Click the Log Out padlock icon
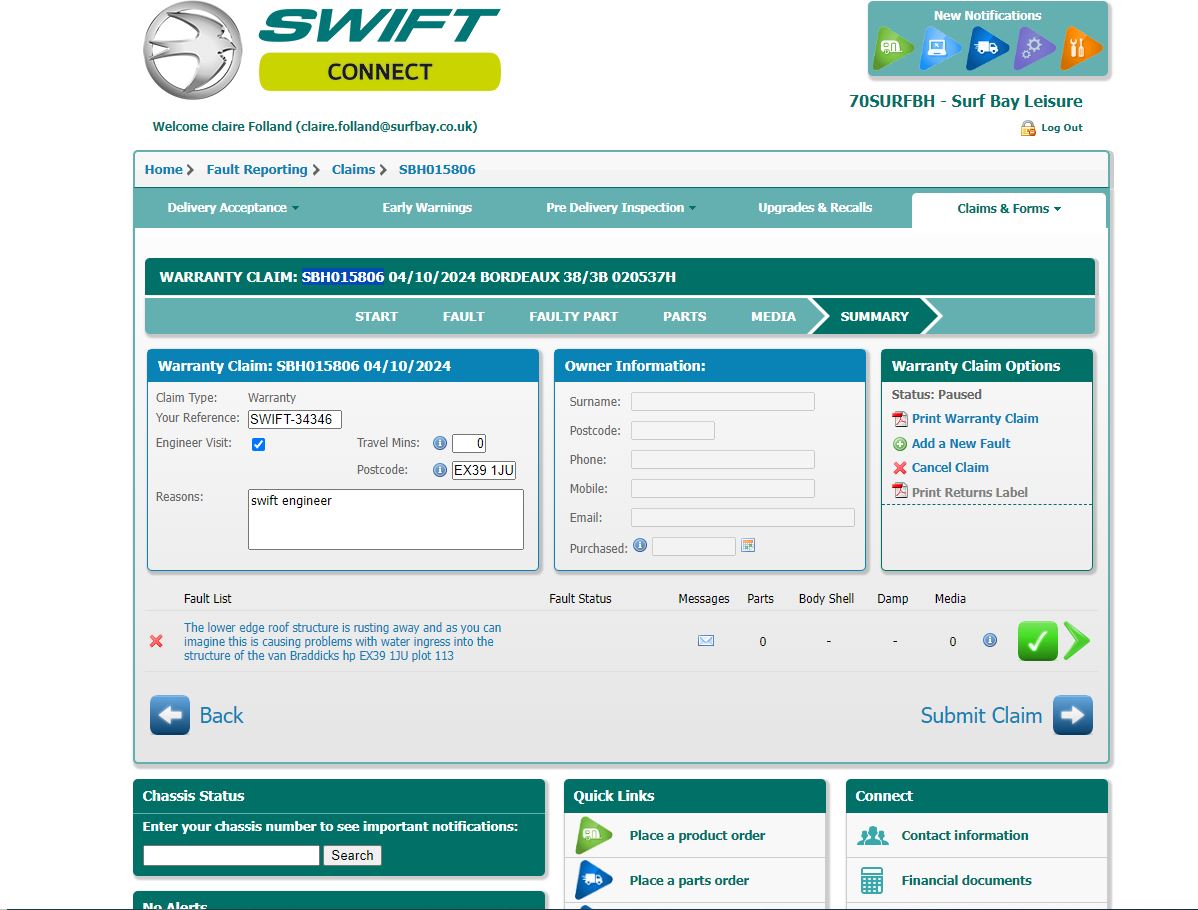The width and height of the screenshot is (1198, 910). point(1028,128)
